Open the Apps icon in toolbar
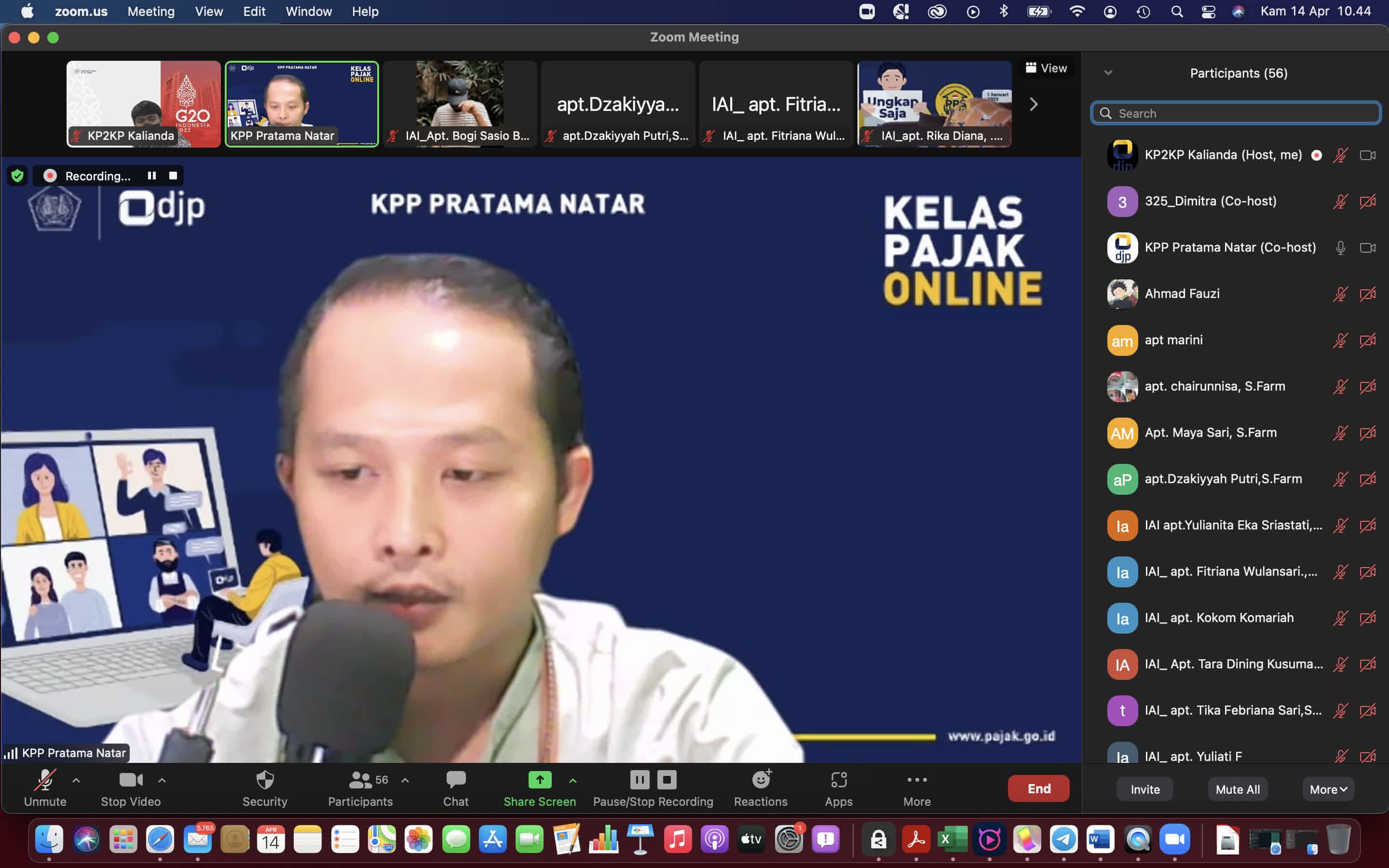1389x868 pixels. coord(838,780)
